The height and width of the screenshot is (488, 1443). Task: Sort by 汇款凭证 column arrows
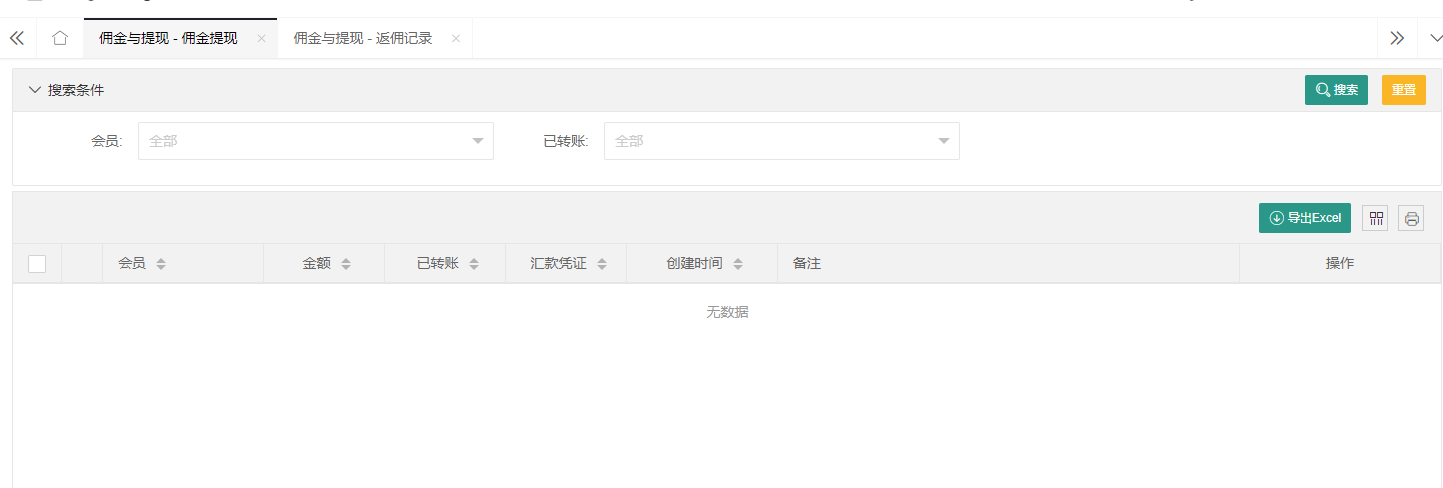602,264
